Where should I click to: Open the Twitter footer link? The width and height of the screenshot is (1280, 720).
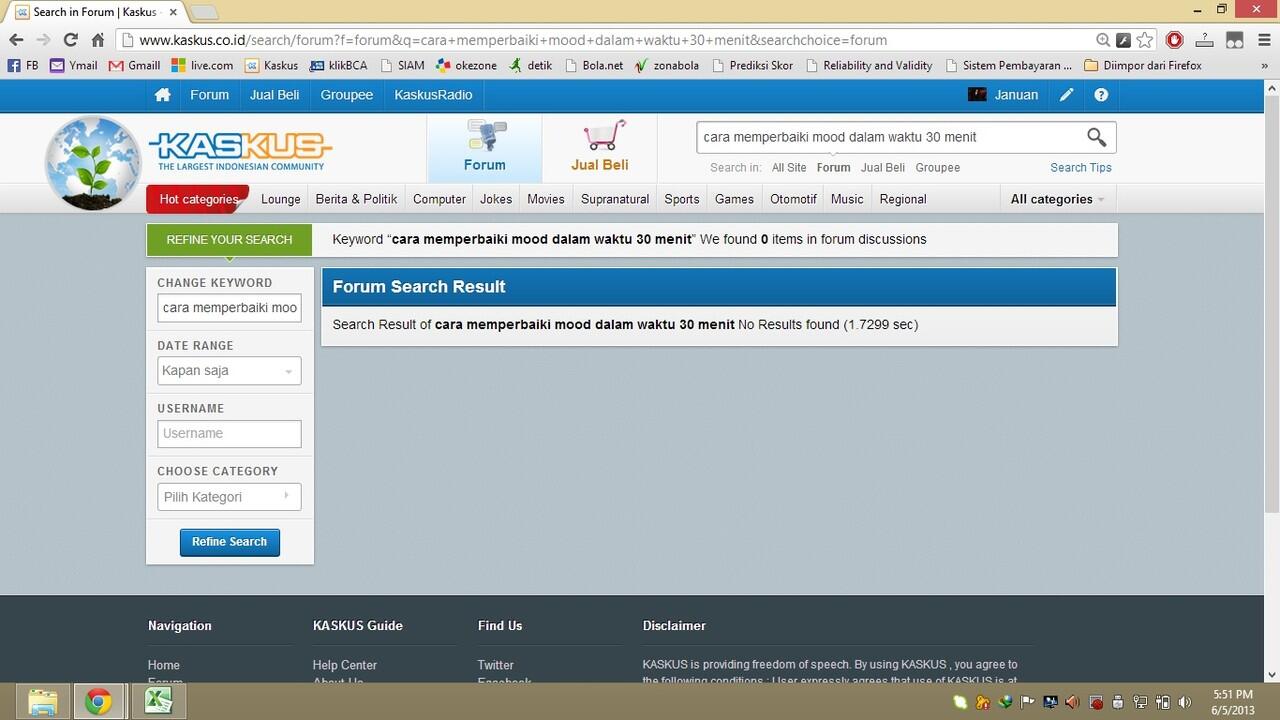pyautogui.click(x=495, y=665)
